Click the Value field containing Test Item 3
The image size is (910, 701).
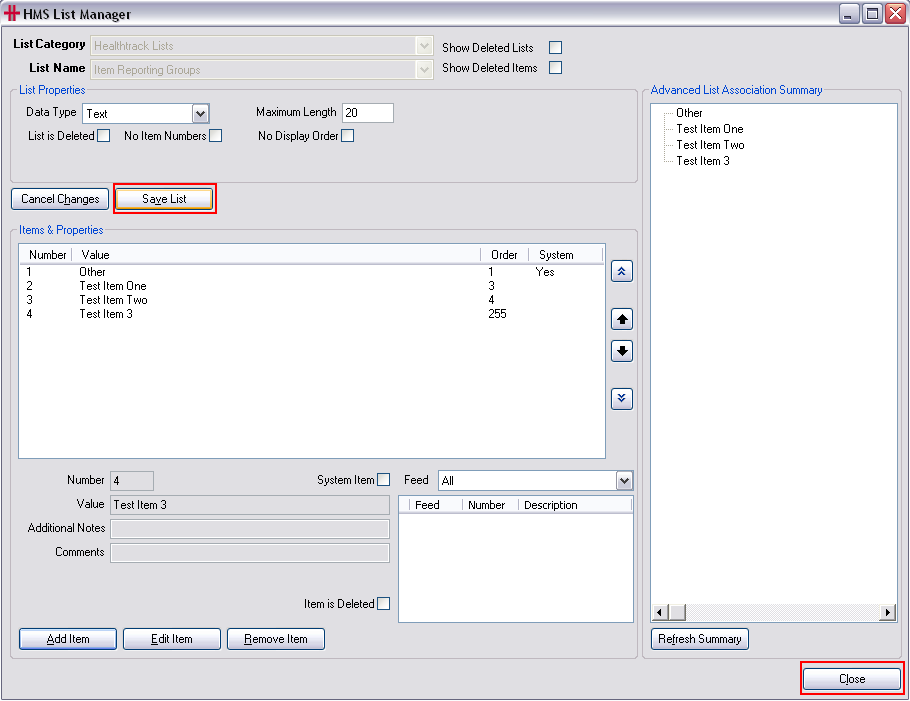point(250,505)
